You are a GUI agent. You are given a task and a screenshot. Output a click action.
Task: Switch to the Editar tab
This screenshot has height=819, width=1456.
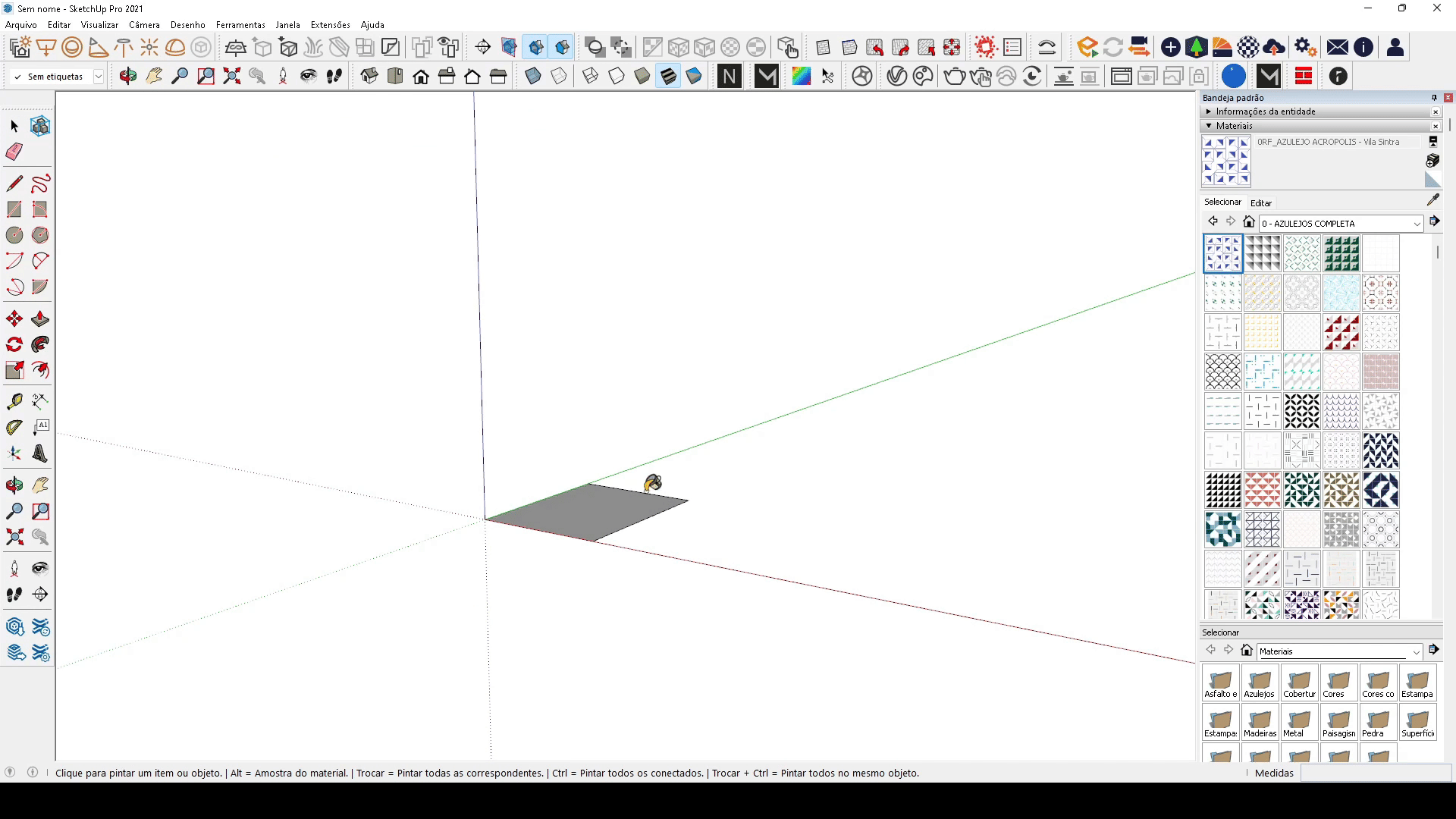(x=1260, y=203)
